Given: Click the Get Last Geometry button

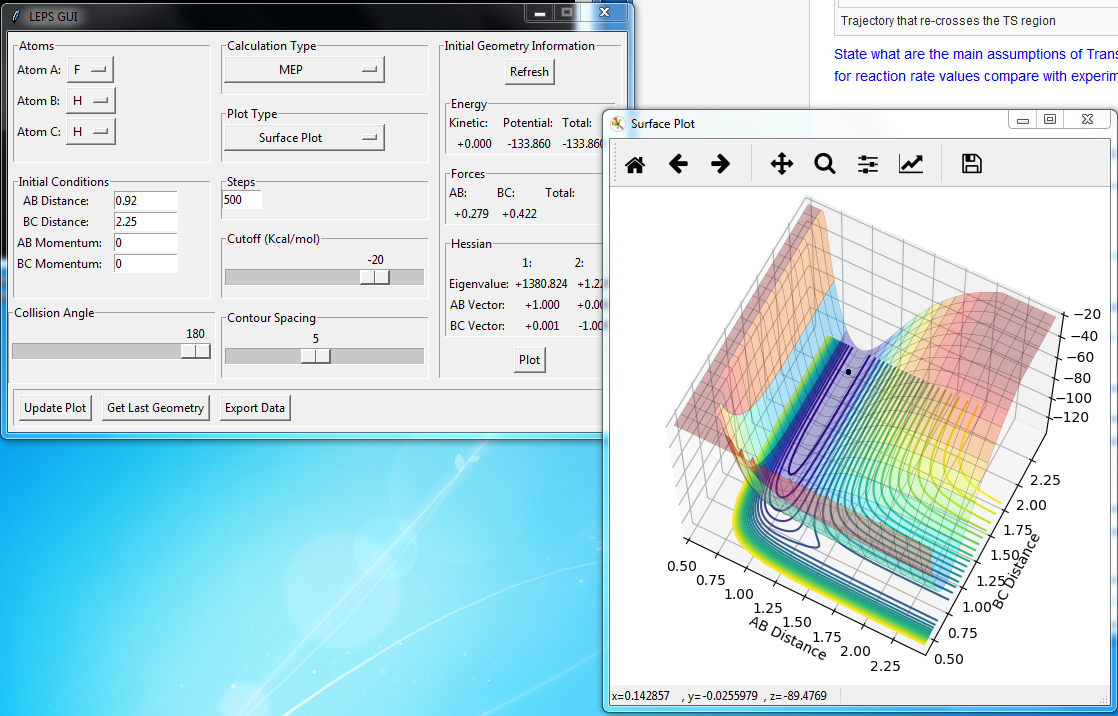Looking at the screenshot, I should point(156,408).
